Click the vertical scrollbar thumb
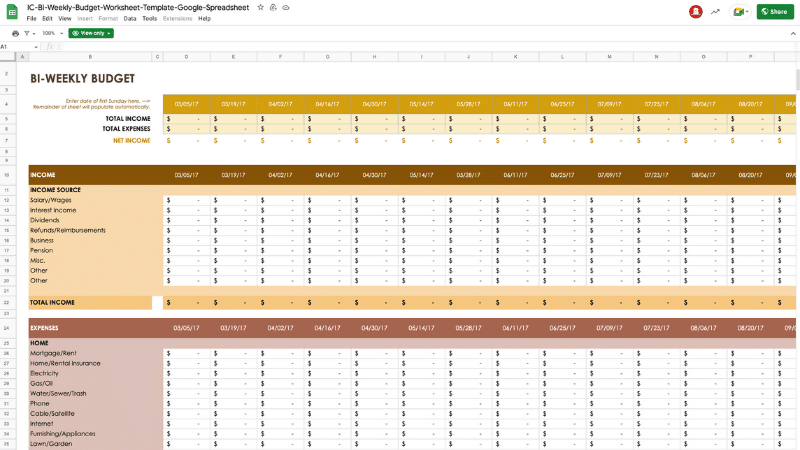The width and height of the screenshot is (800, 450). click(797, 81)
